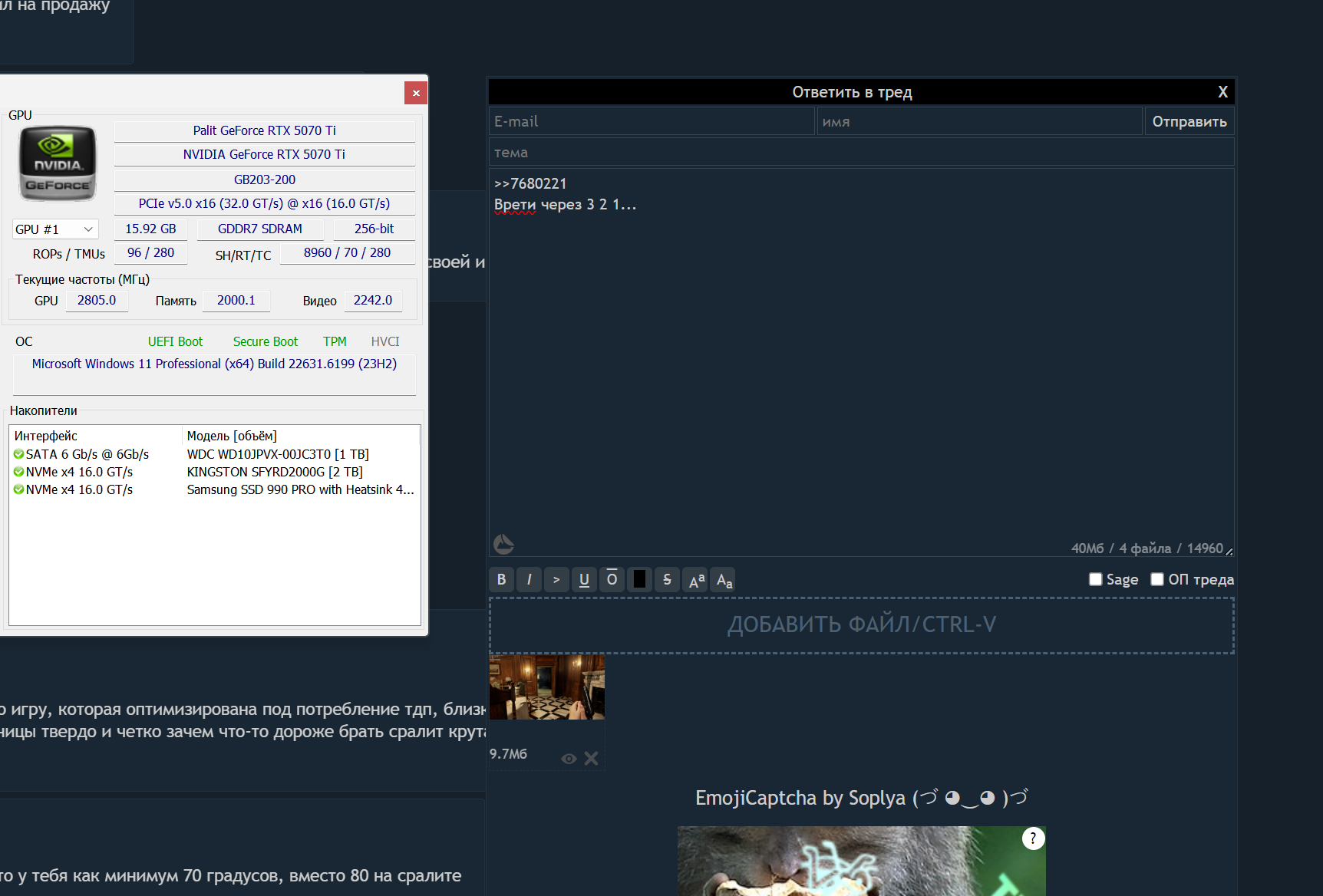Apply overline formatting in reply toolbar
Image resolution: width=1323 pixels, height=896 pixels.
point(612,580)
